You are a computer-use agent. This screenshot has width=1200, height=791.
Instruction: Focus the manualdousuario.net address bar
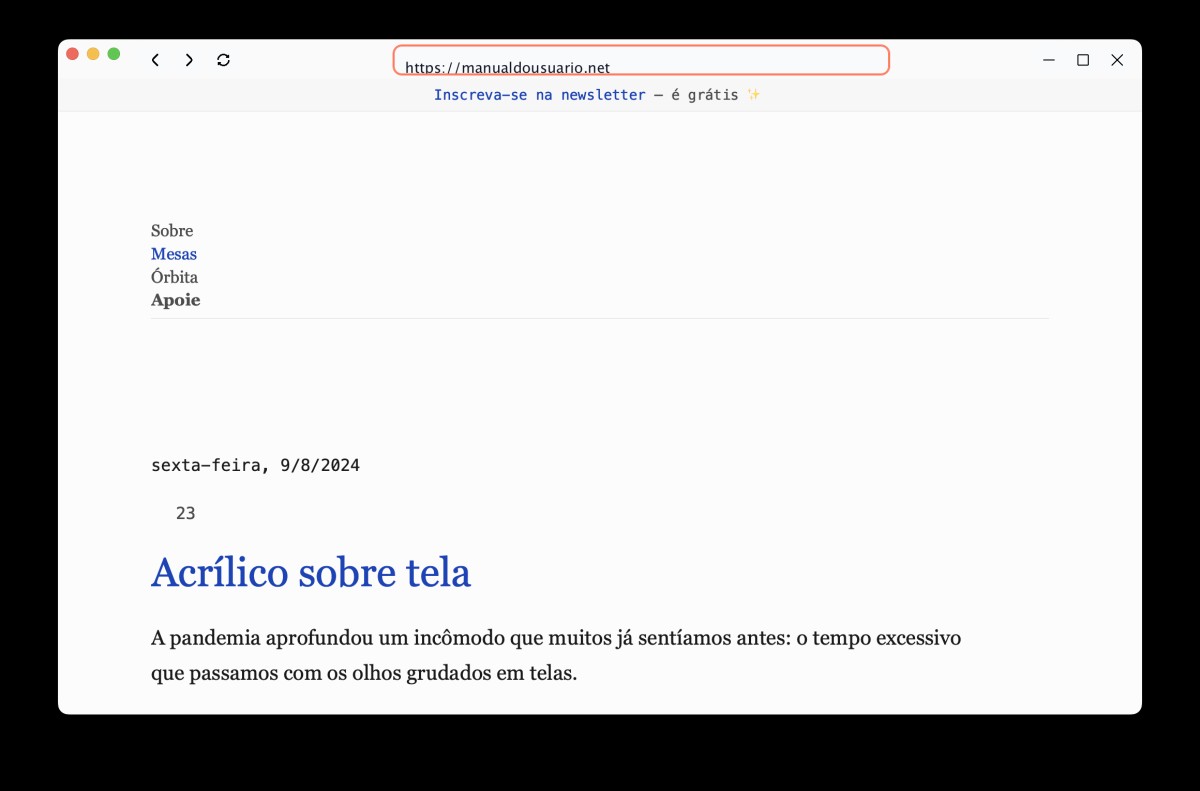640,61
